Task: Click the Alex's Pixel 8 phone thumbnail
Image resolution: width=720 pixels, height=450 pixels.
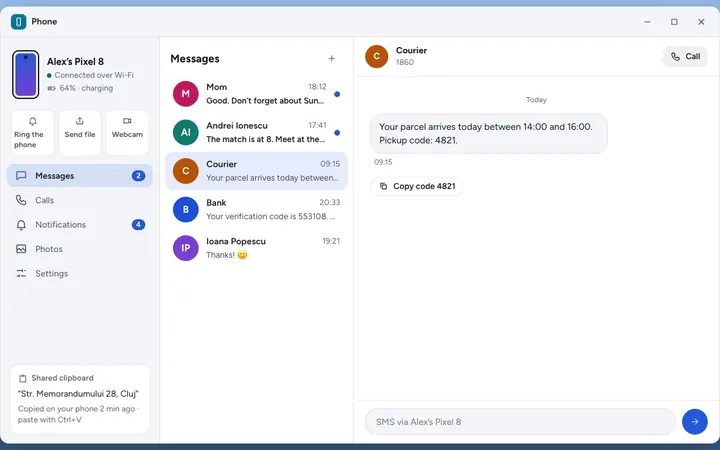Action: (x=26, y=74)
